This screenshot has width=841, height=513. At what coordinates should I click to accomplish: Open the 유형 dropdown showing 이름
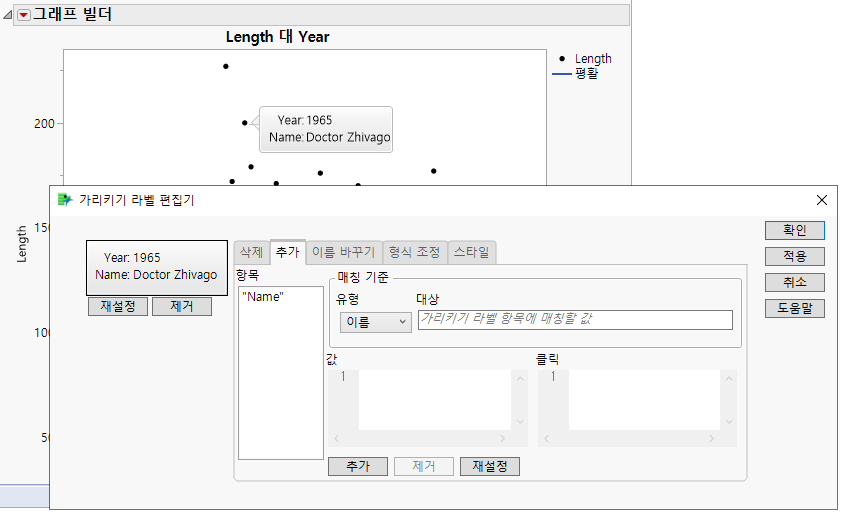(375, 322)
